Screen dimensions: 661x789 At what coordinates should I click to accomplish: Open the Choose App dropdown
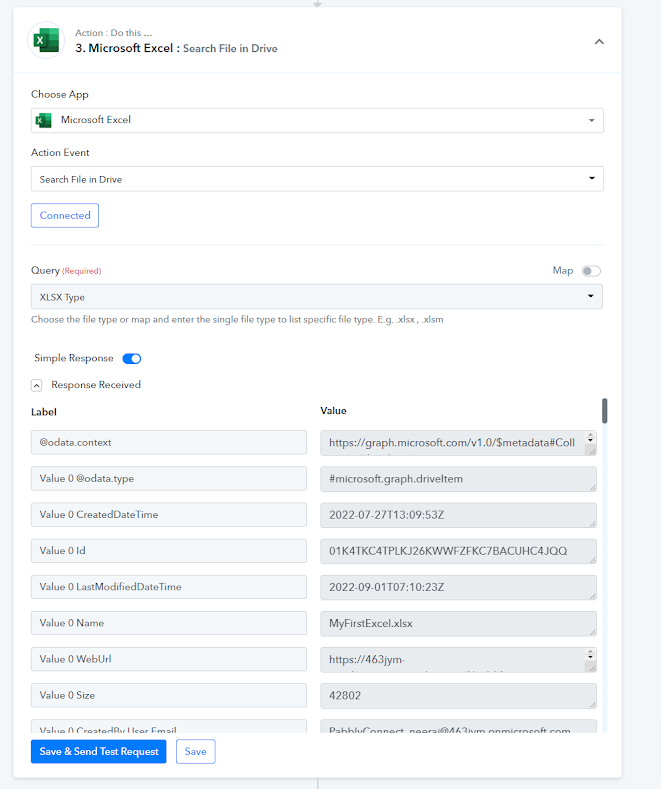317,120
